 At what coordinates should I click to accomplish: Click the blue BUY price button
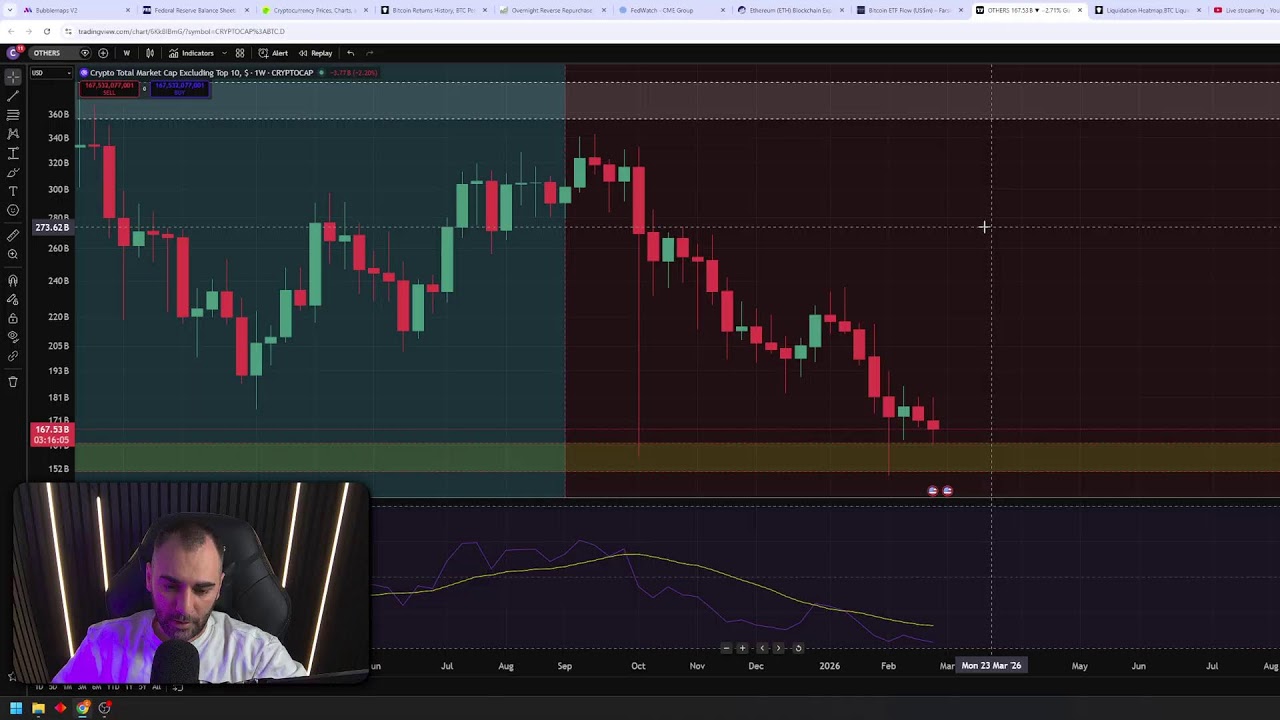pos(179,88)
